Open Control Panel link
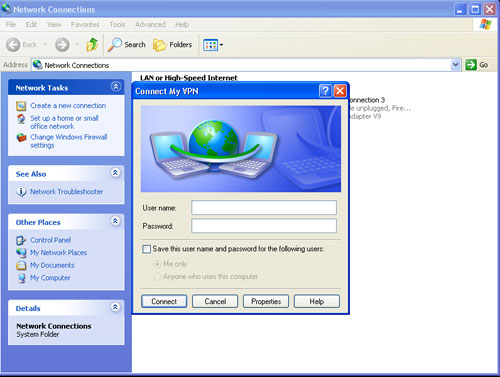500x377 pixels. coord(50,240)
